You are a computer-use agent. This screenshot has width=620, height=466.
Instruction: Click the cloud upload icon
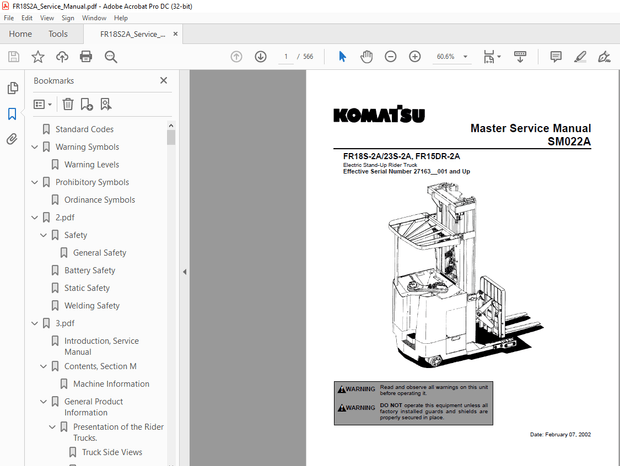pos(62,57)
